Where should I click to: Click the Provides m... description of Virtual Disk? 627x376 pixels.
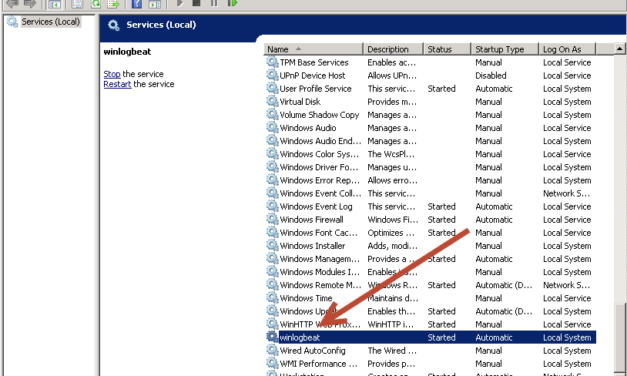click(392, 102)
